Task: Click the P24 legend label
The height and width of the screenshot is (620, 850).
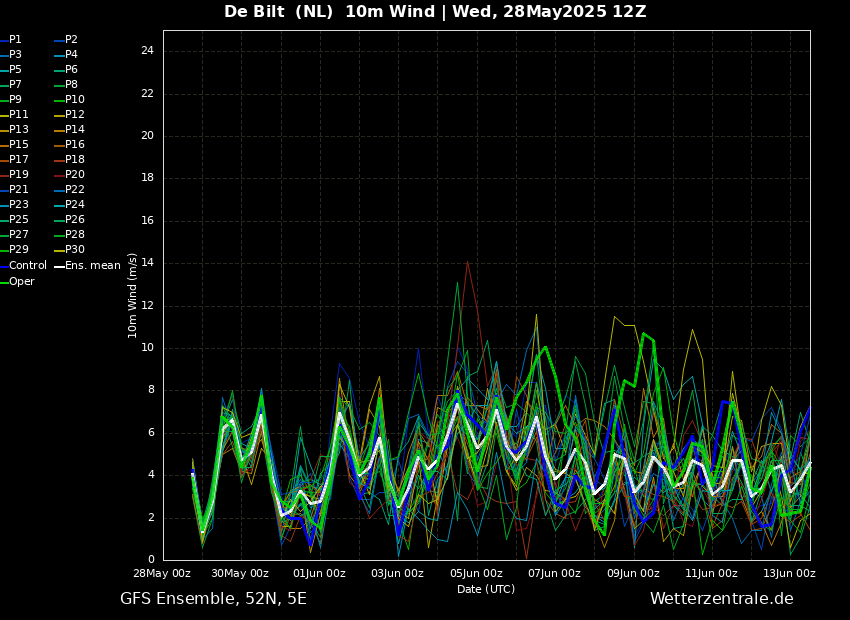Action: [x=75, y=205]
